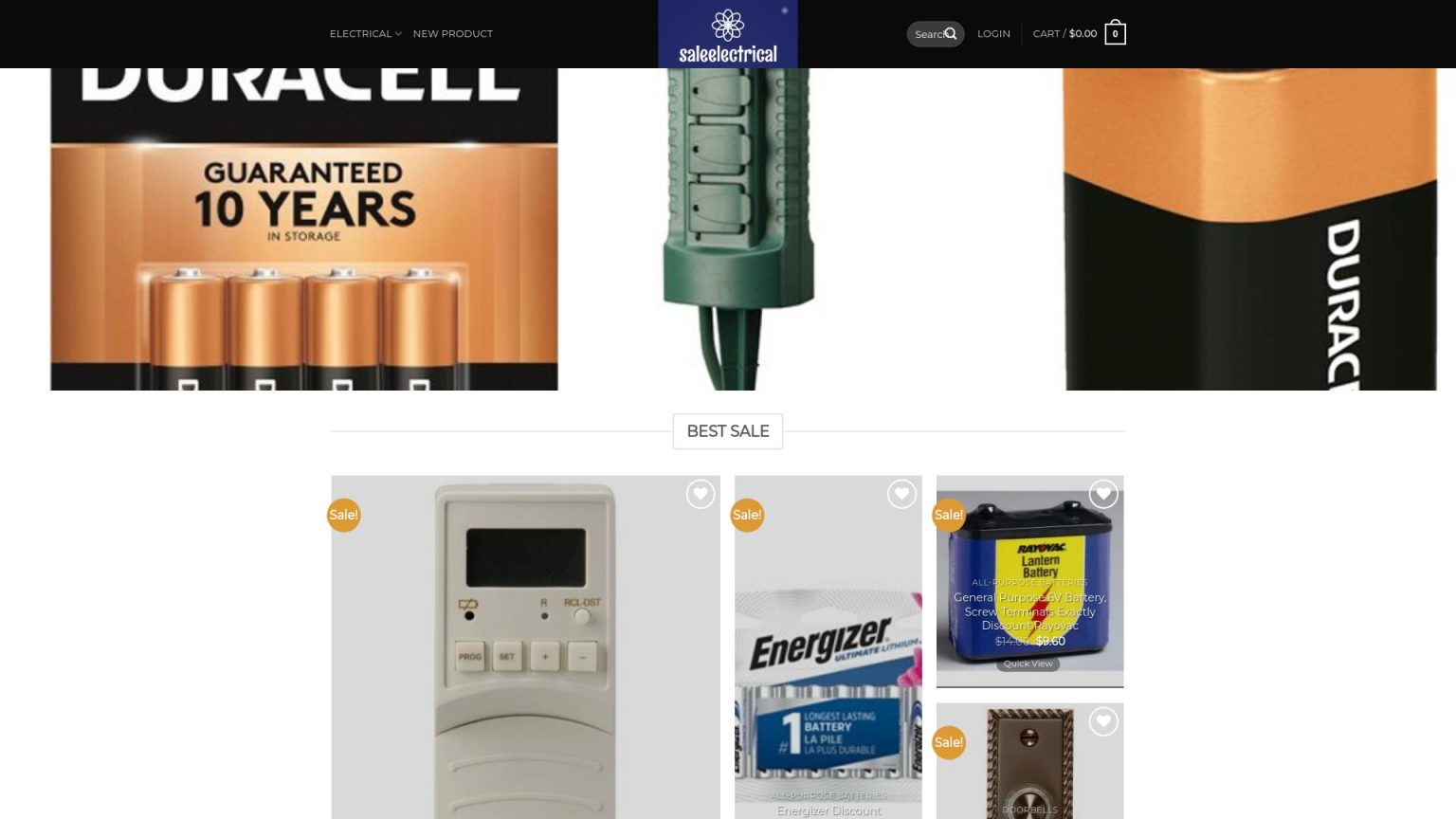This screenshot has height=819, width=1456.
Task: Open the General Purpose 6V Battery product link
Action: tap(1029, 611)
